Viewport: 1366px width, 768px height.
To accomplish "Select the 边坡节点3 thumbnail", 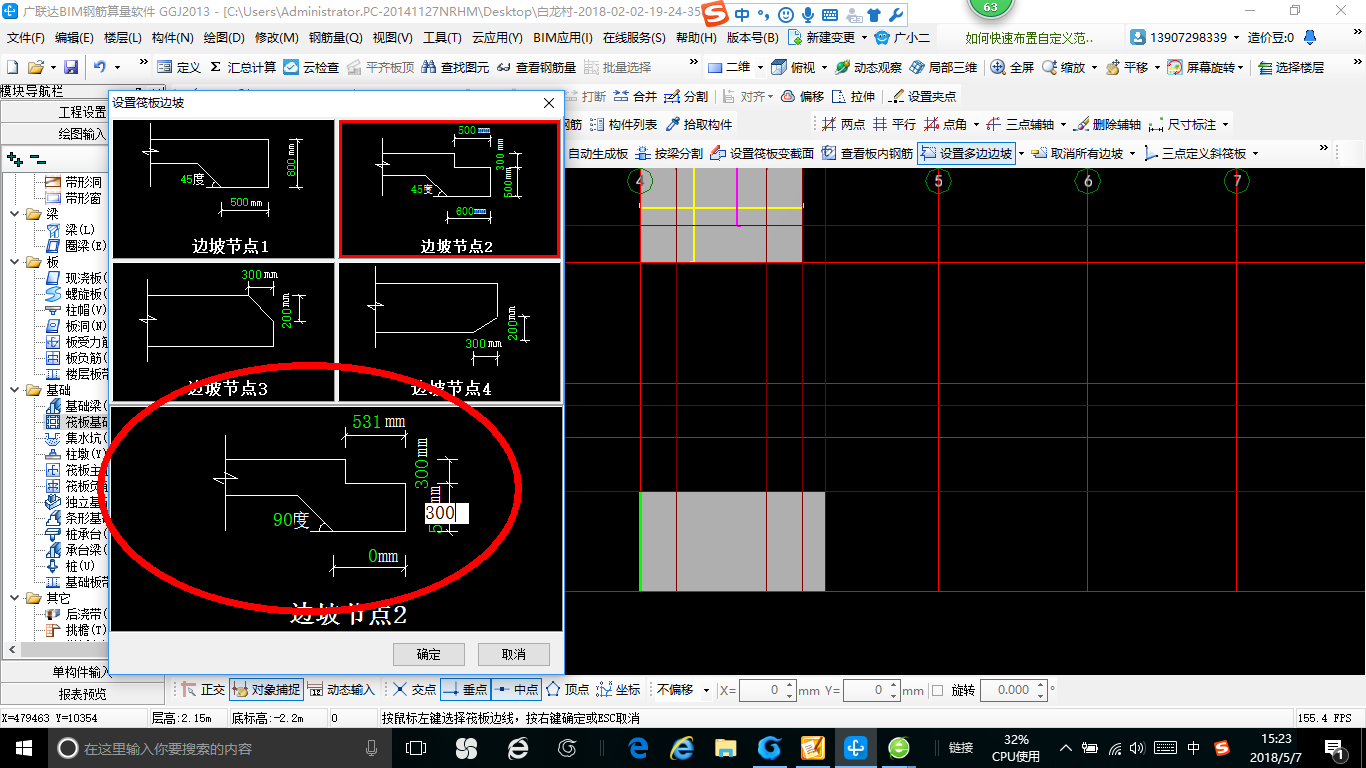I will pyautogui.click(x=223, y=331).
